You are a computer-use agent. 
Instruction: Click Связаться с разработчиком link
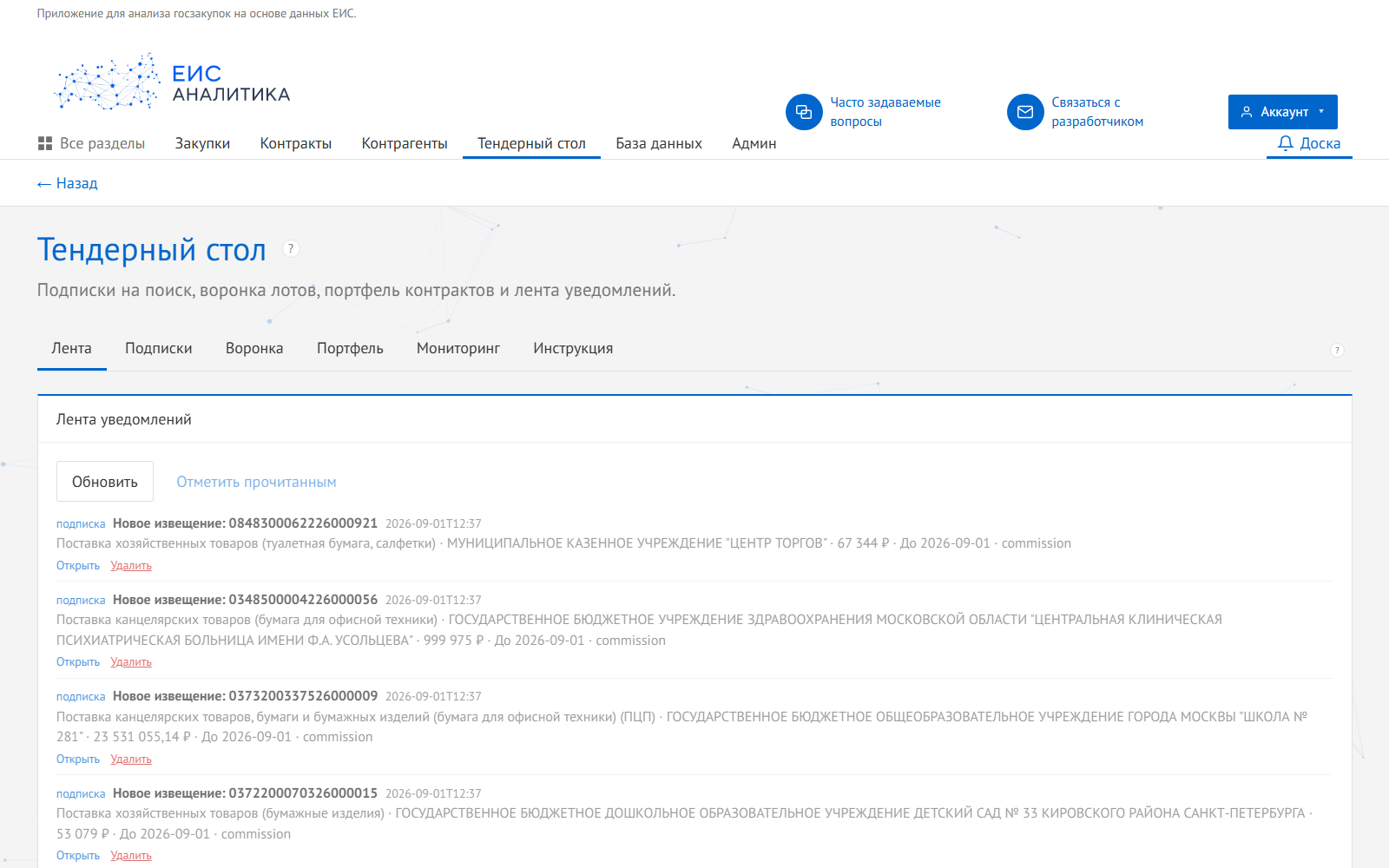pyautogui.click(x=1097, y=112)
